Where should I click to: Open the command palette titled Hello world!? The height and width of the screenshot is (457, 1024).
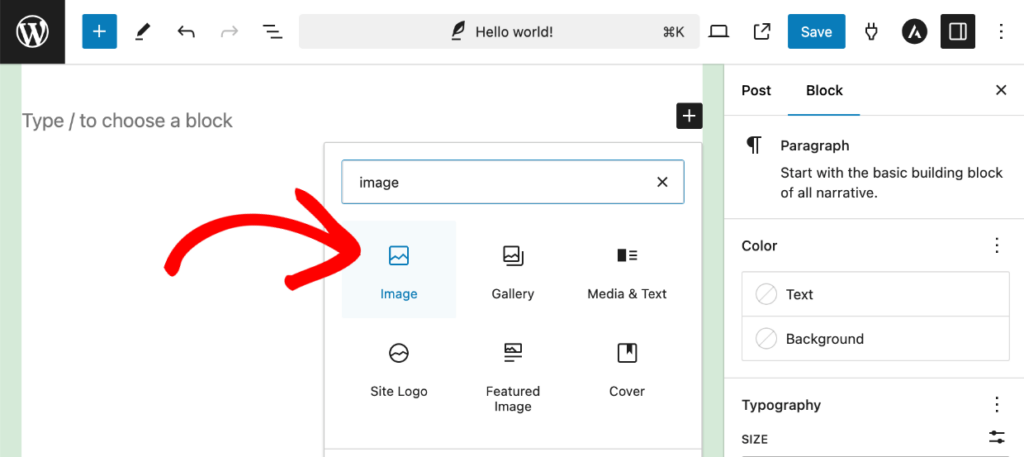499,31
